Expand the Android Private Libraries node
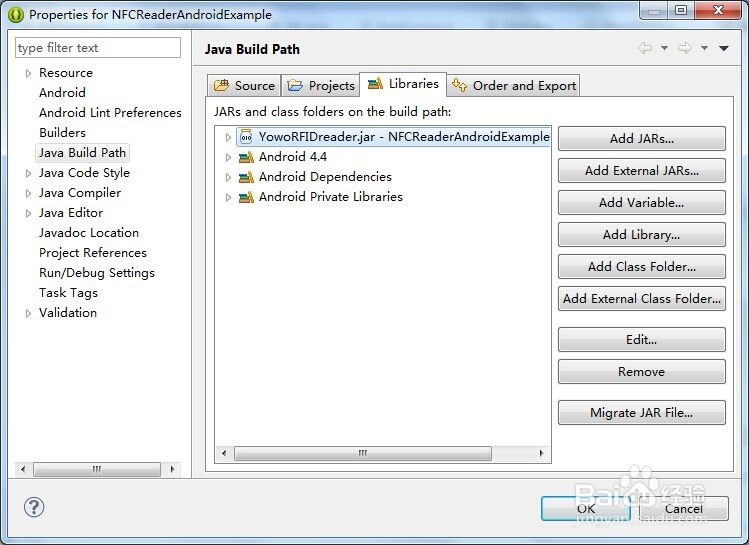 [228, 197]
